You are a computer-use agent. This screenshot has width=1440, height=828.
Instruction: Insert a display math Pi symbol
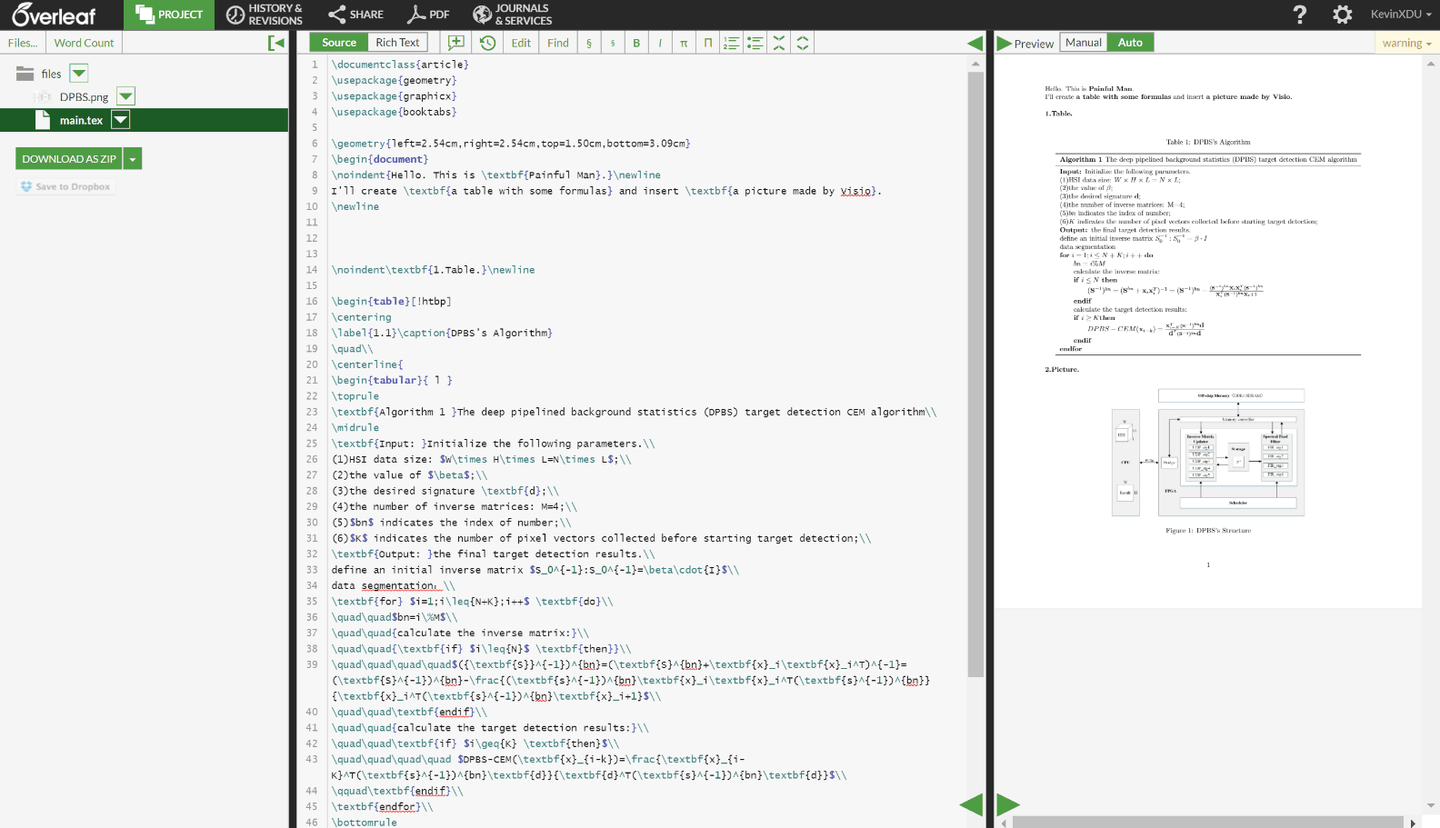[708, 43]
